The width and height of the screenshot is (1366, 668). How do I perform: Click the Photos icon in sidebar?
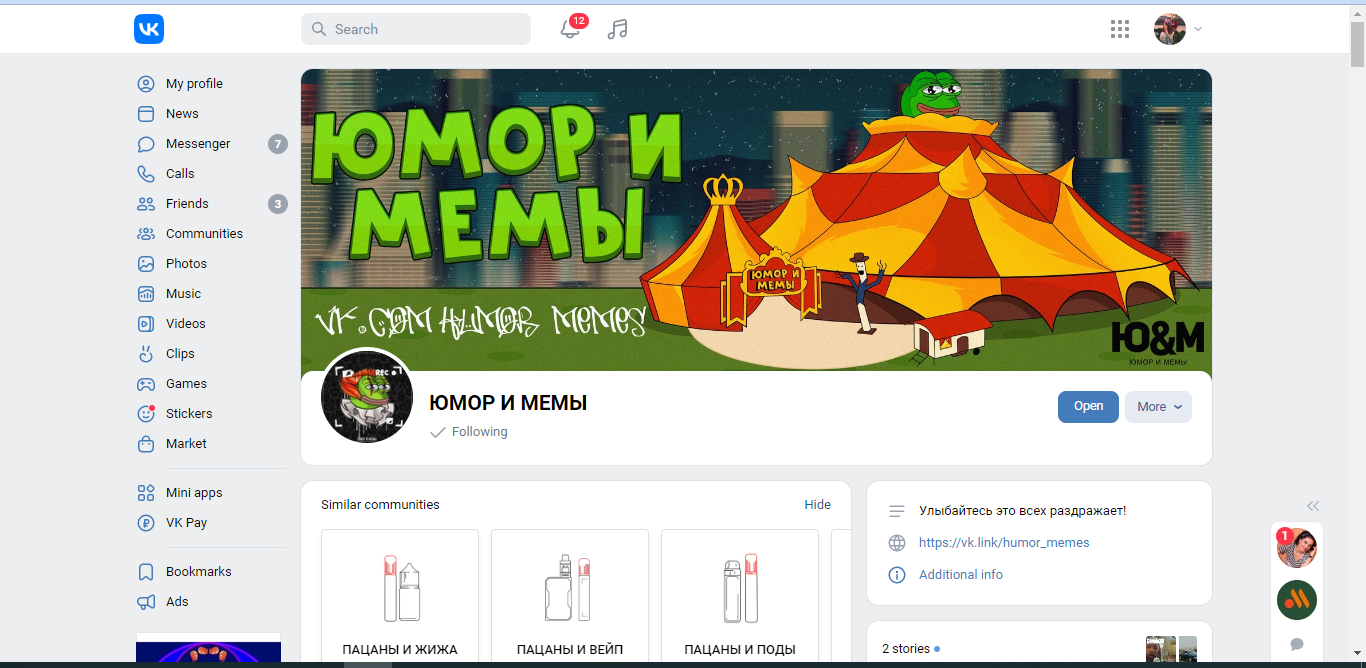click(146, 264)
